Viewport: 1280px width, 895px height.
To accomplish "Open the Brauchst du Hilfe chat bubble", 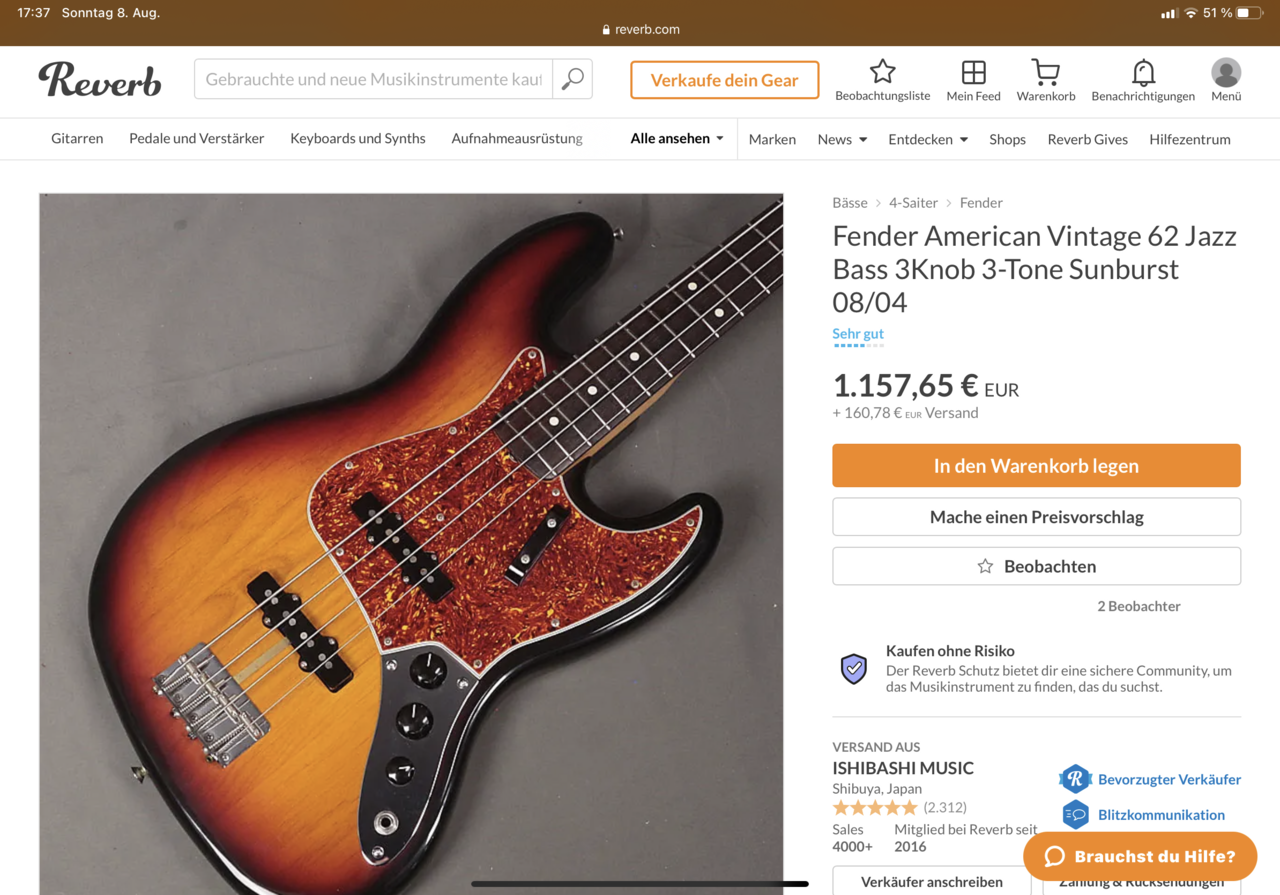I will [x=1140, y=856].
